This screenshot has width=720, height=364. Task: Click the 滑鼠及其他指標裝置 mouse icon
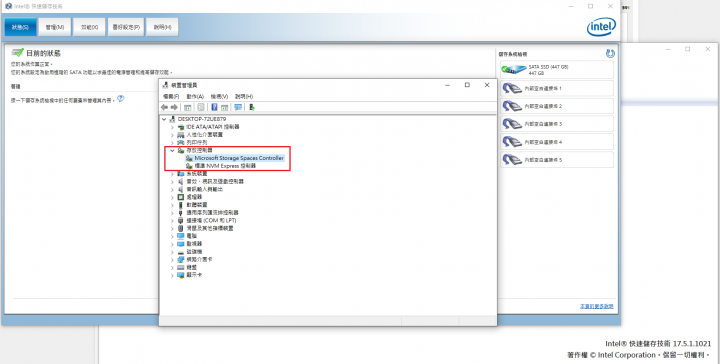(180, 228)
